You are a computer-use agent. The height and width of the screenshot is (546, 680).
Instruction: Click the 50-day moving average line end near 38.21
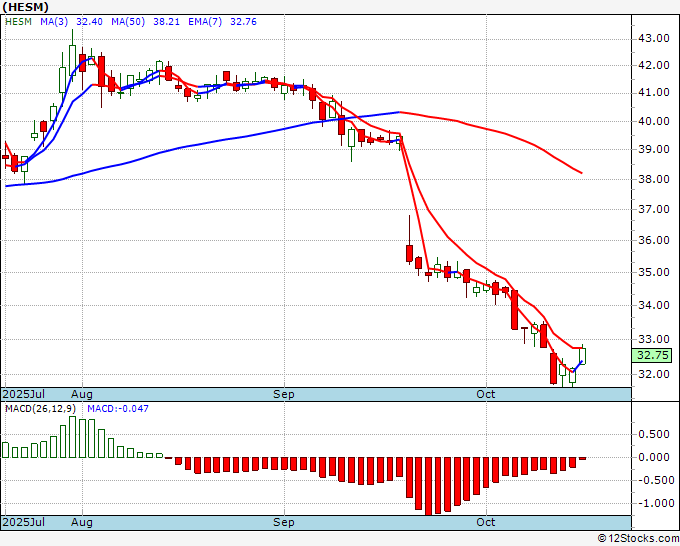[x=581, y=173]
